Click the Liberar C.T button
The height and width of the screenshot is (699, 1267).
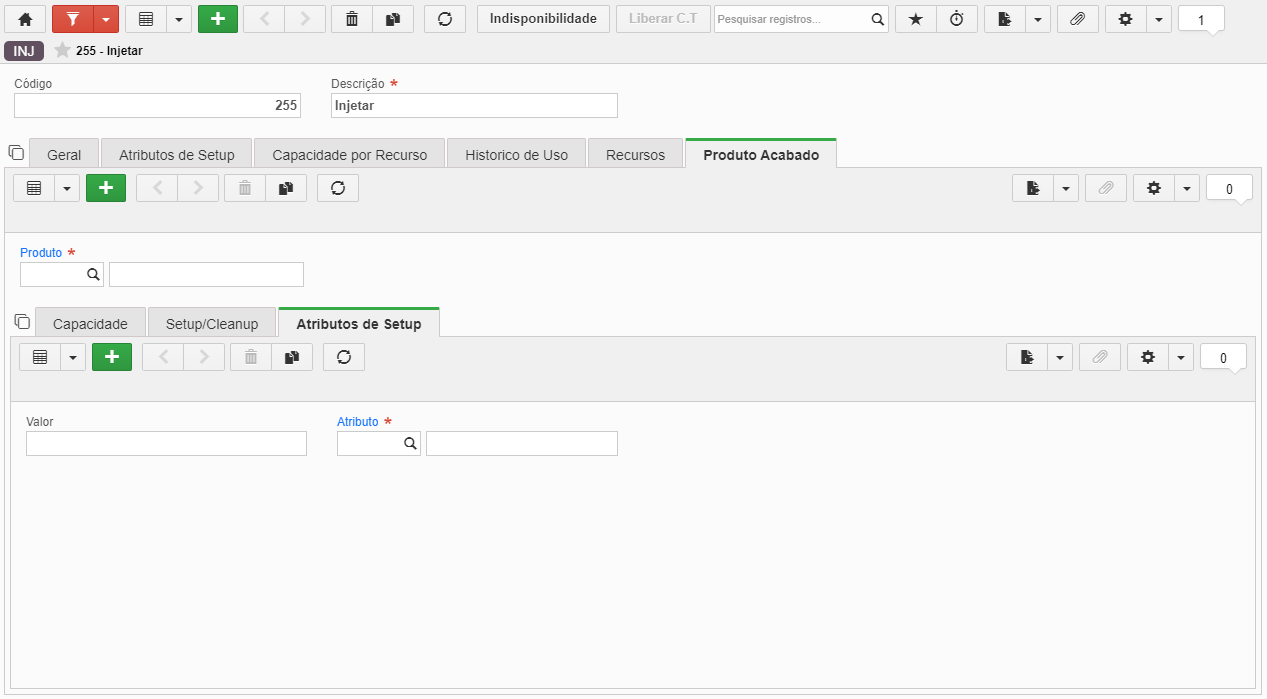(663, 19)
